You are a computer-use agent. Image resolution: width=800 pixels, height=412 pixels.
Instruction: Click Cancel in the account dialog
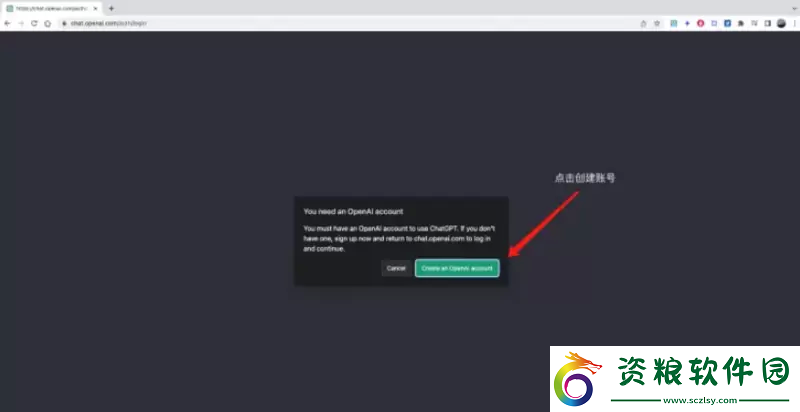396,268
